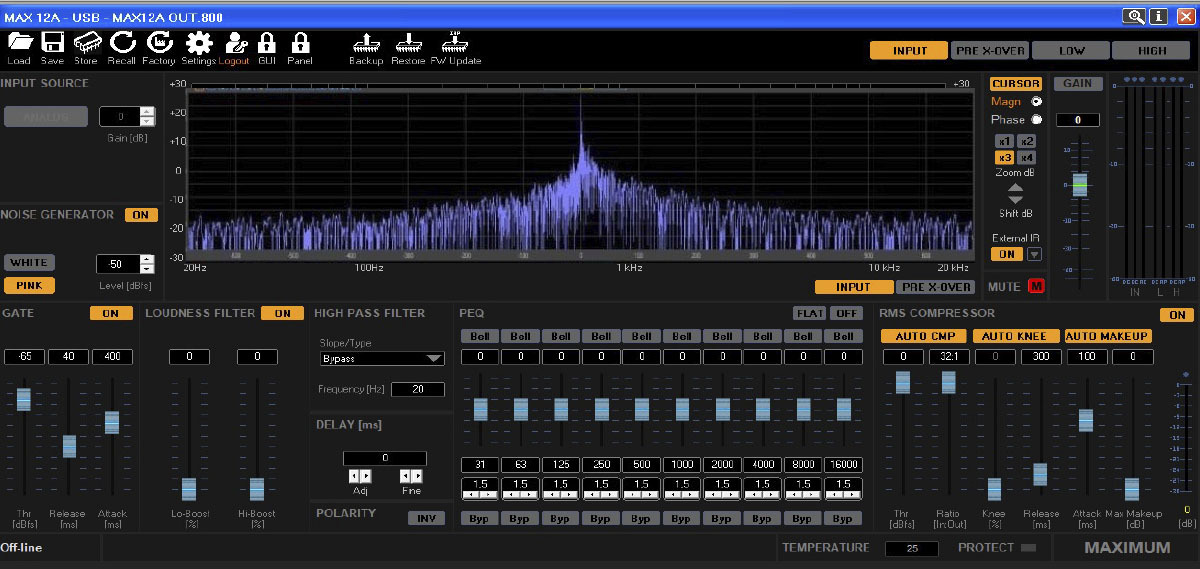The width and height of the screenshot is (1200, 569).
Task: Switch to the INPUT tab at top
Action: [x=909, y=50]
